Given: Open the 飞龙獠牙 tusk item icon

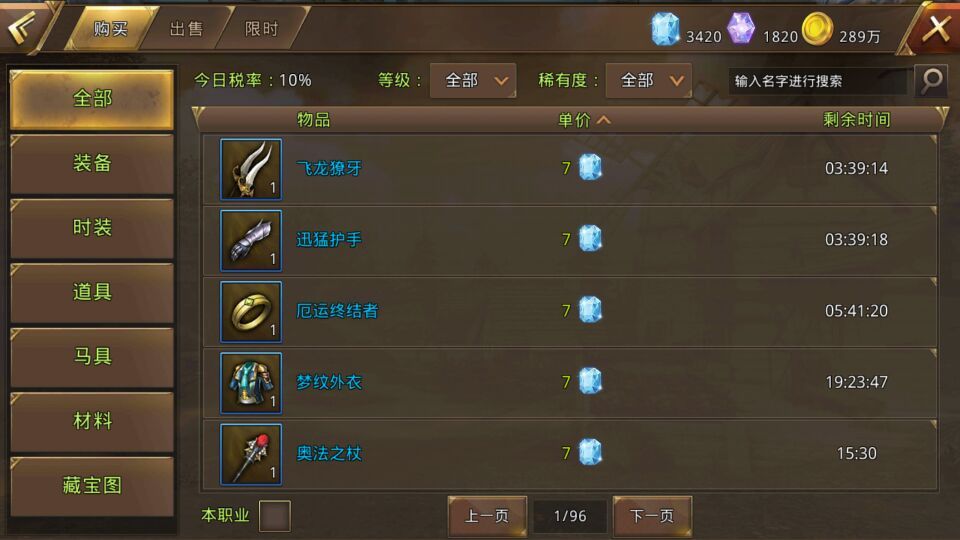Looking at the screenshot, I should pyautogui.click(x=251, y=169).
